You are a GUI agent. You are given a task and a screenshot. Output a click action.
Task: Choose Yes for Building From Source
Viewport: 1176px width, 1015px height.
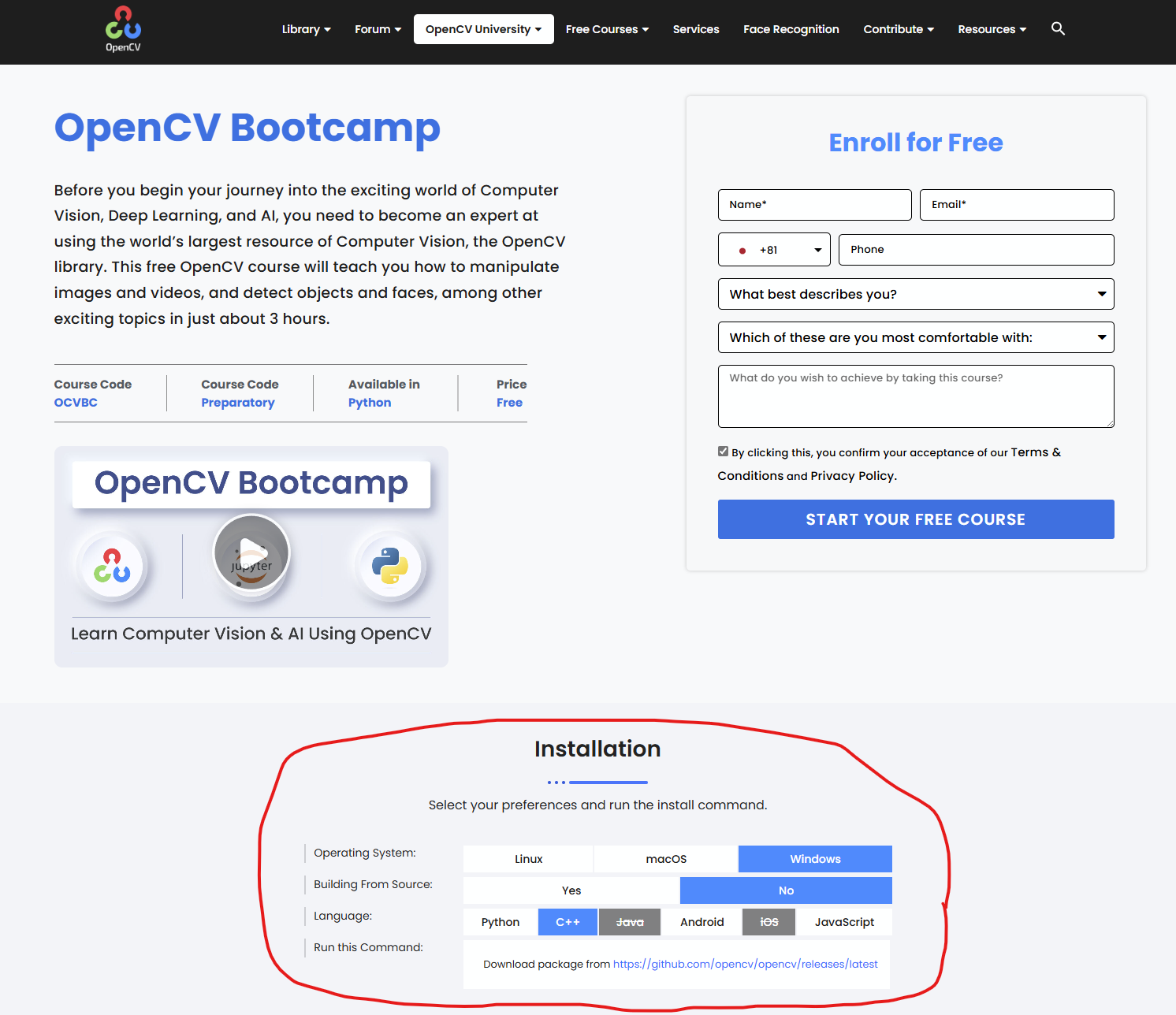[571, 890]
